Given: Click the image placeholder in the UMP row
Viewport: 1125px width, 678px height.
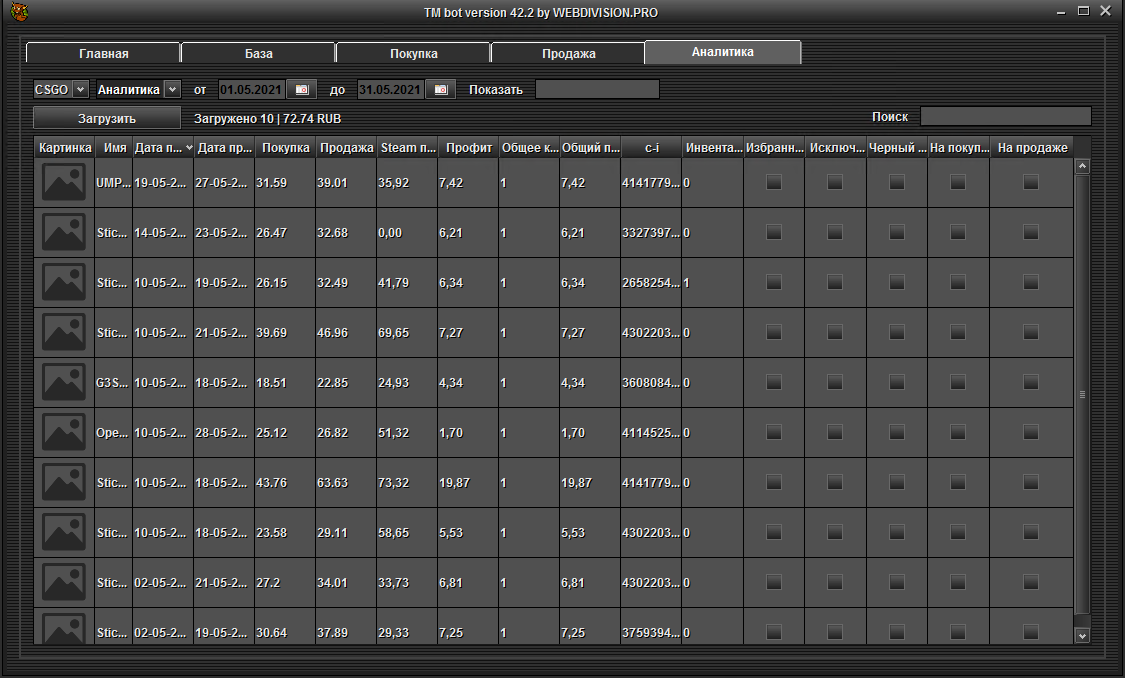Looking at the screenshot, I should click(x=63, y=183).
